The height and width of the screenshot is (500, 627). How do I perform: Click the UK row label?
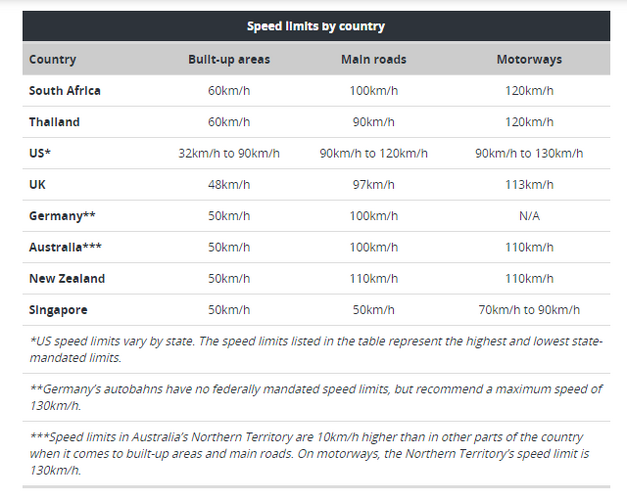click(x=37, y=184)
